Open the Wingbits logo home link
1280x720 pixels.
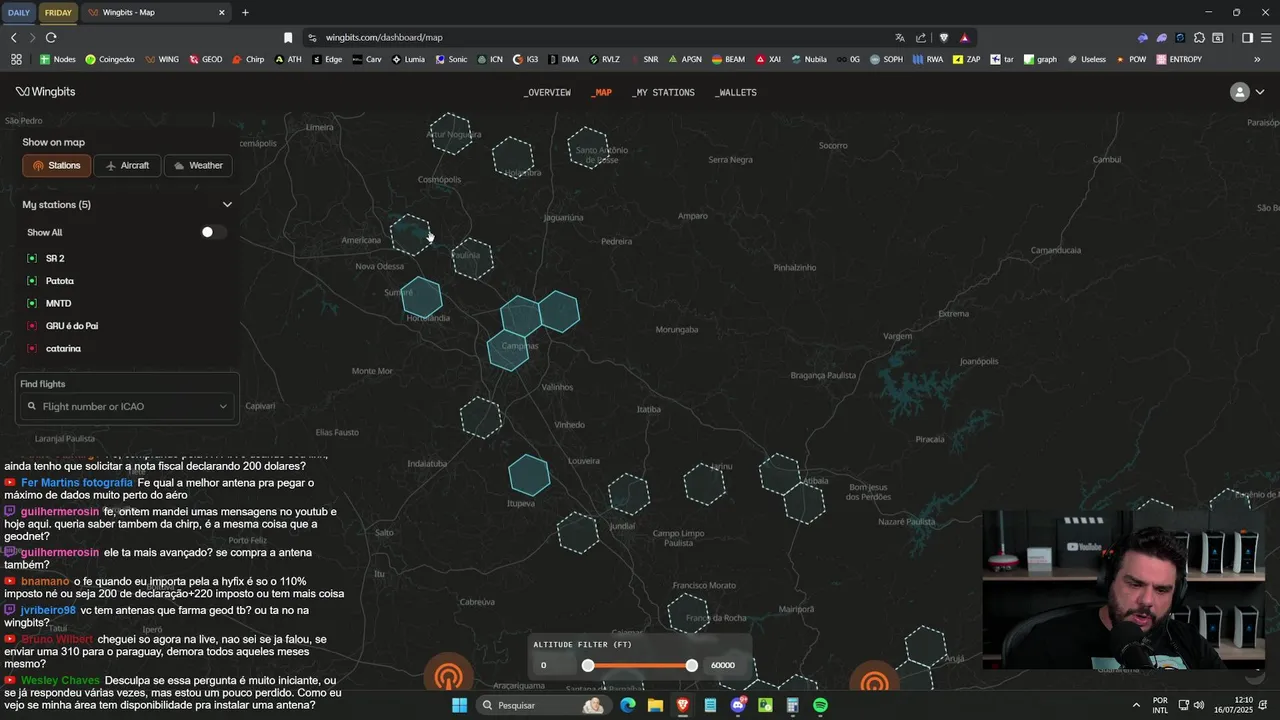pyautogui.click(x=45, y=92)
